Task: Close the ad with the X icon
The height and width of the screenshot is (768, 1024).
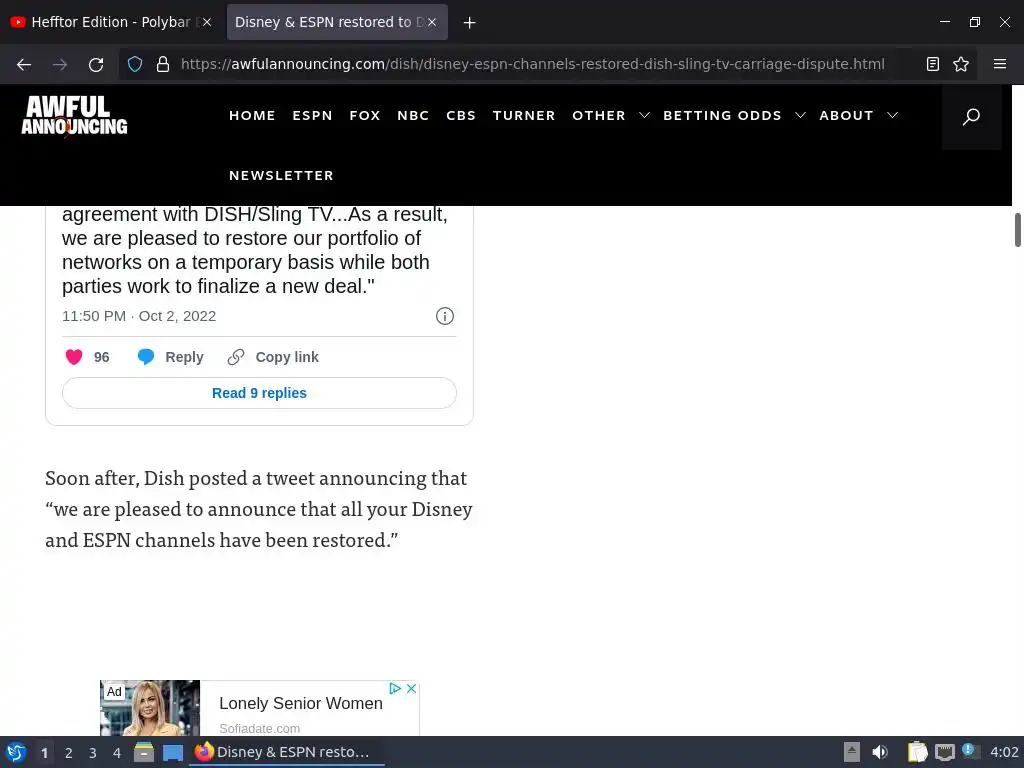Action: point(411,688)
